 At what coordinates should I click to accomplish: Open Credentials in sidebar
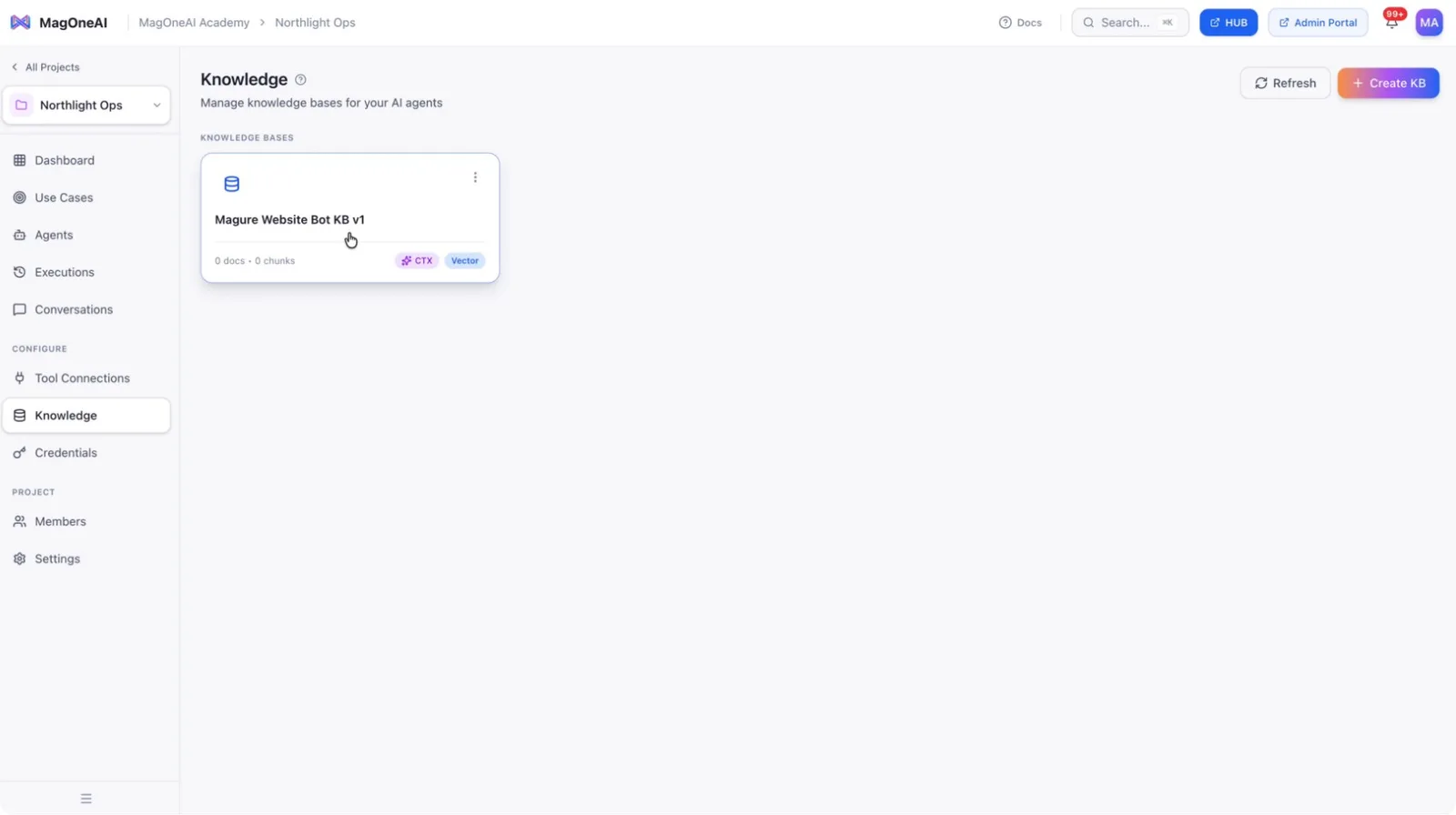(86, 453)
